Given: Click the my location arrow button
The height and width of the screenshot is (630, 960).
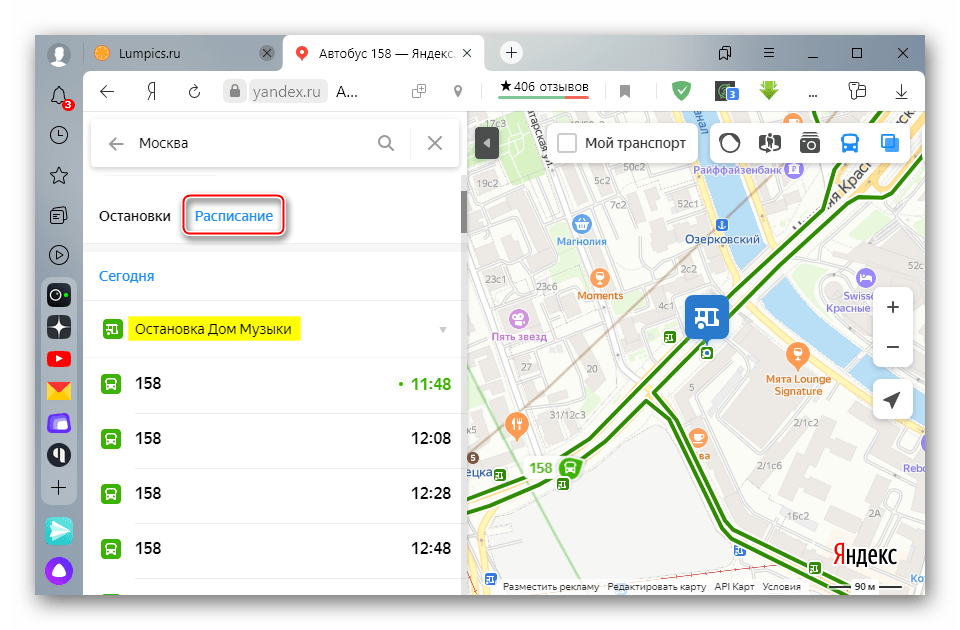Looking at the screenshot, I should pos(892,401).
